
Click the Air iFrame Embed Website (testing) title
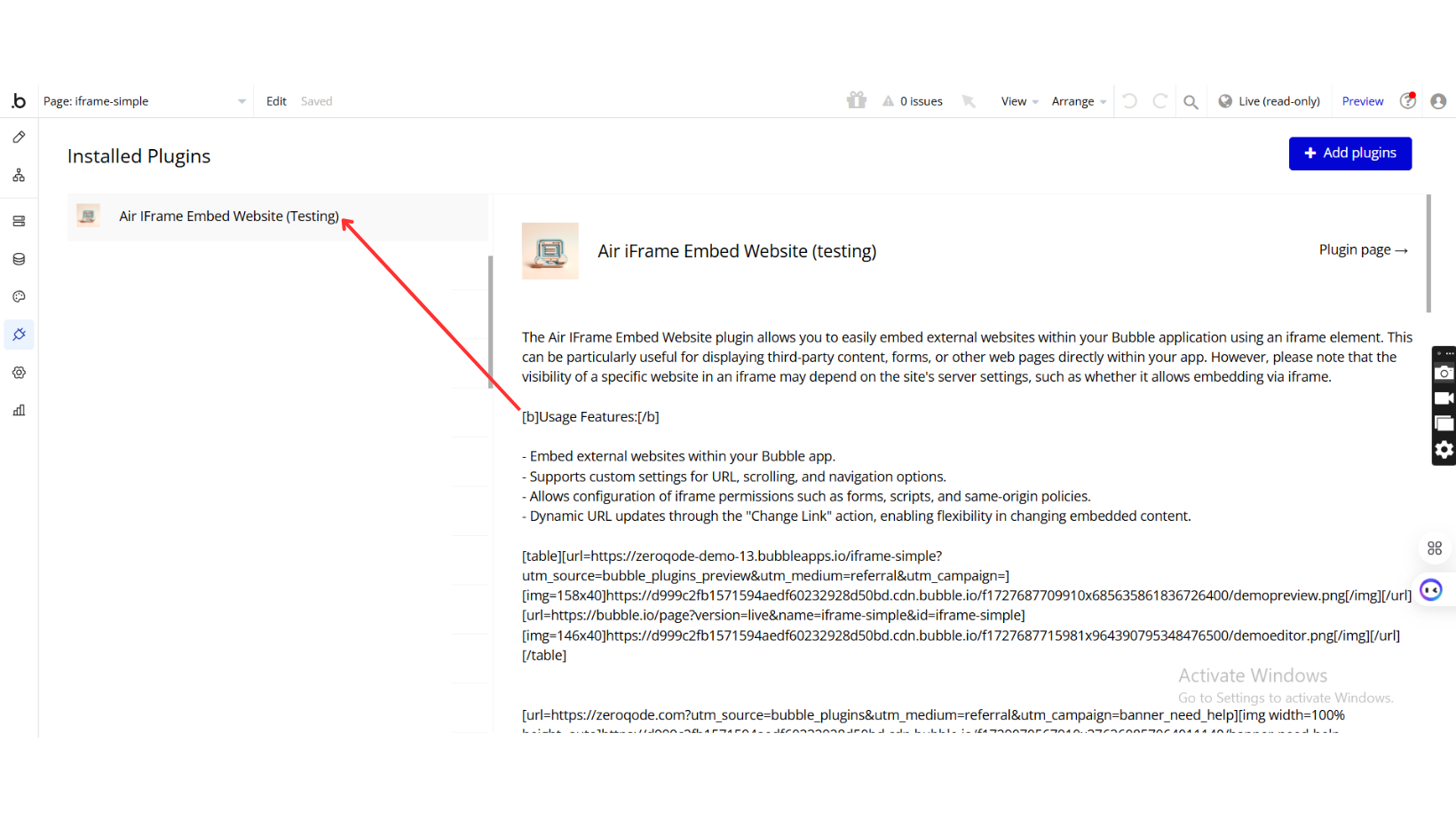coord(737,251)
